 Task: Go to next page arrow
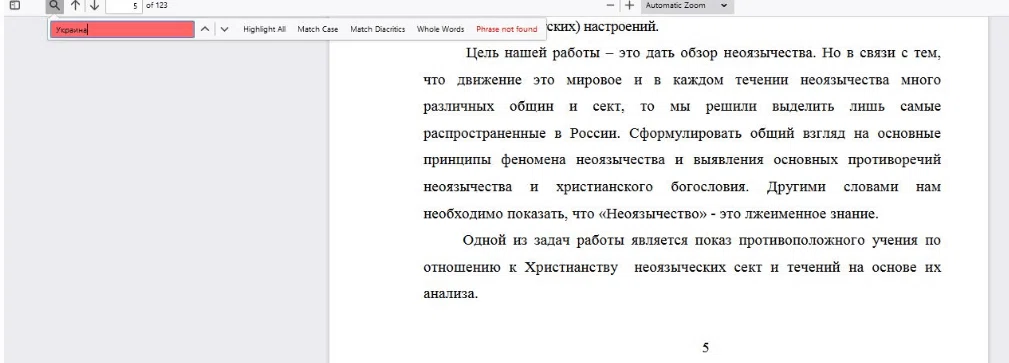pos(94,6)
